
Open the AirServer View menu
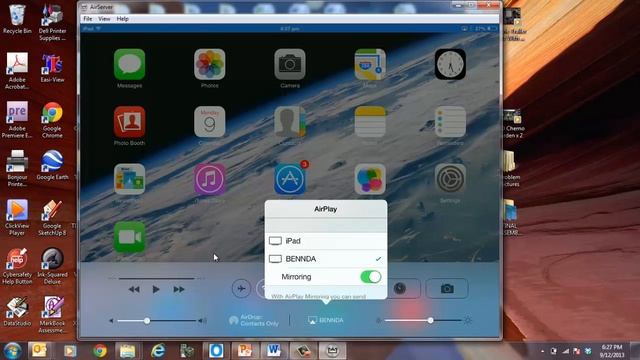pos(104,19)
